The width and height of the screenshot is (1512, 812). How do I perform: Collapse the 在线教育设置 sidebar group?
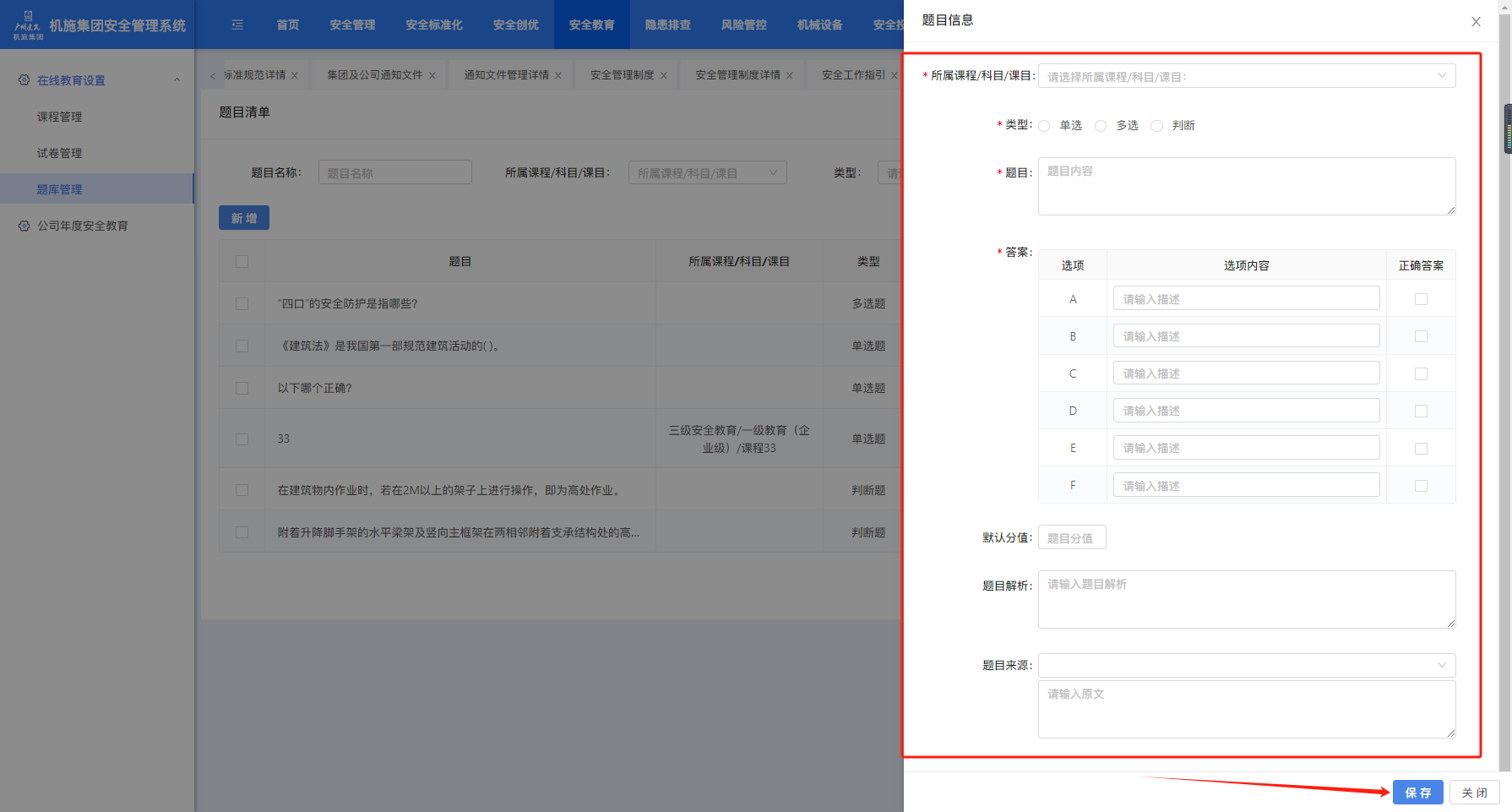[177, 80]
